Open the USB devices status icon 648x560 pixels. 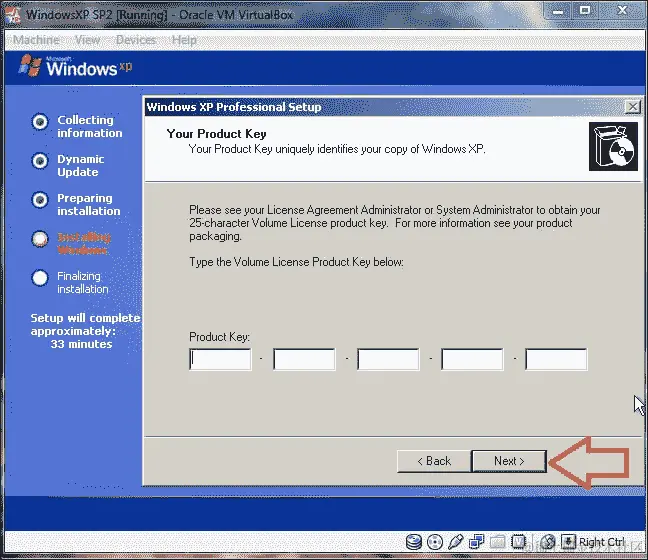[x=455, y=541]
